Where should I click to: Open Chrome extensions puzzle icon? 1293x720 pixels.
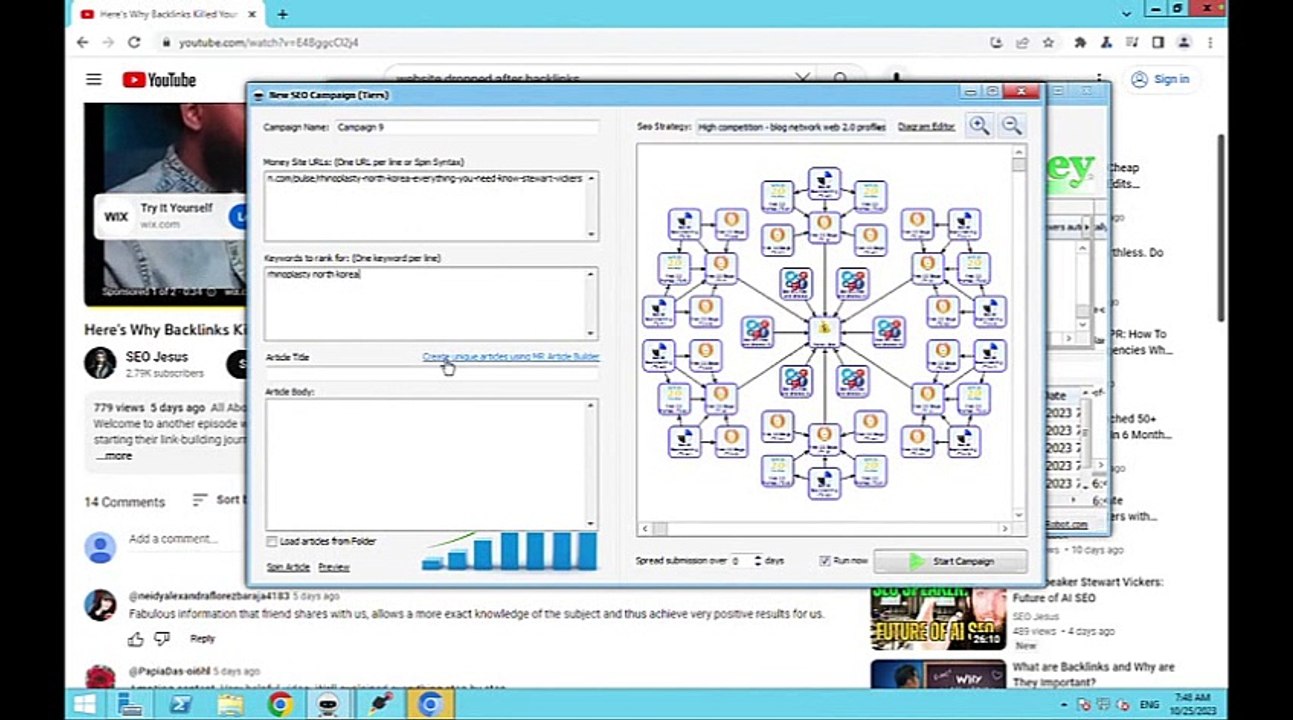[x=1080, y=43]
